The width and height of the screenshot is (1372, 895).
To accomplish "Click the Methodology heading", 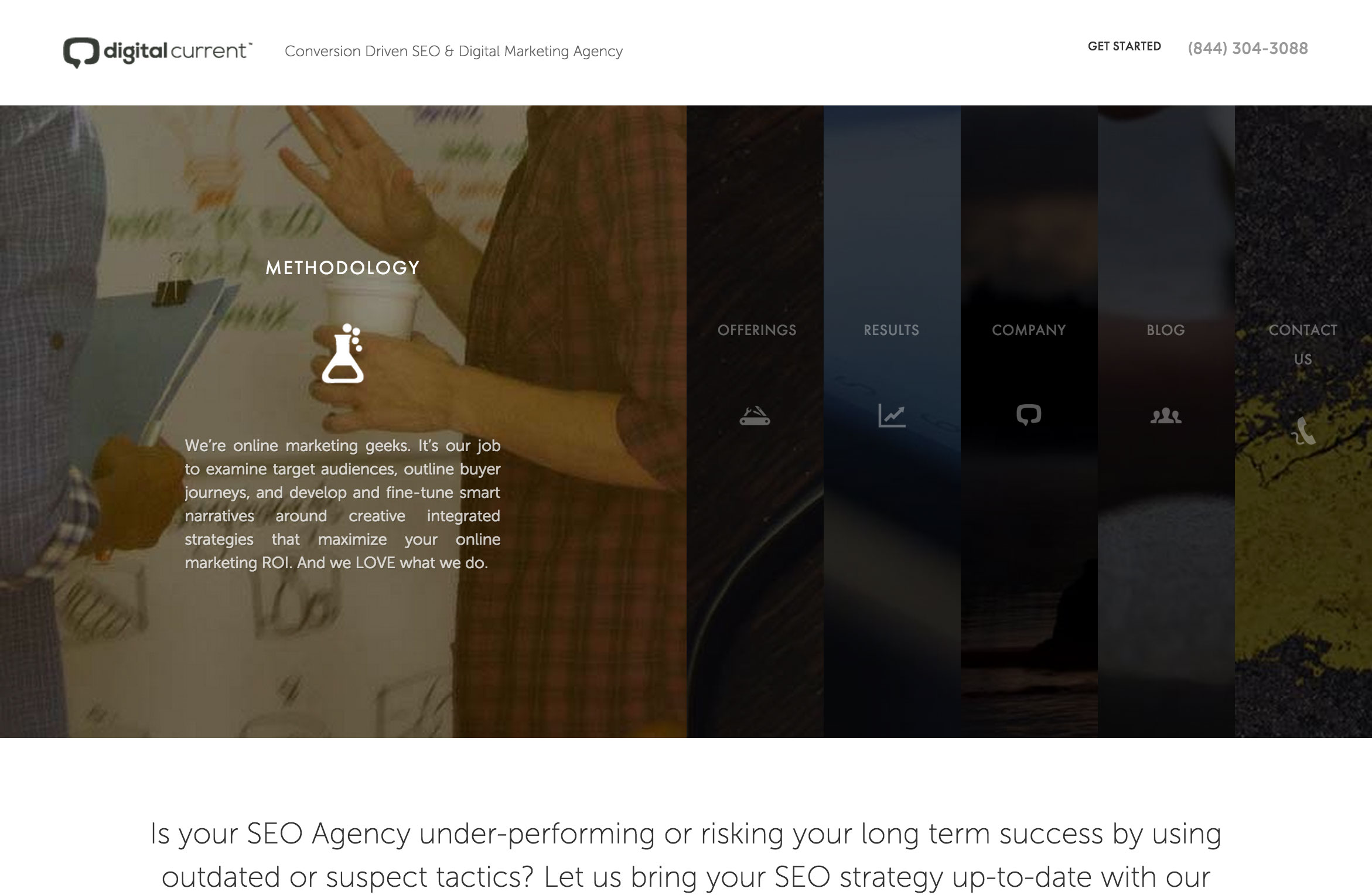I will (x=343, y=268).
